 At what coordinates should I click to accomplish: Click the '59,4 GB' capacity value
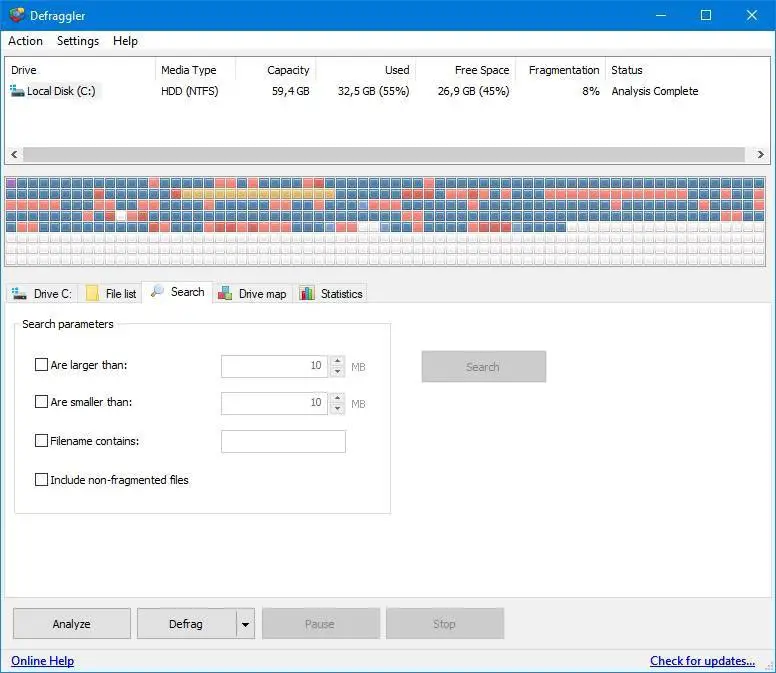(x=291, y=91)
